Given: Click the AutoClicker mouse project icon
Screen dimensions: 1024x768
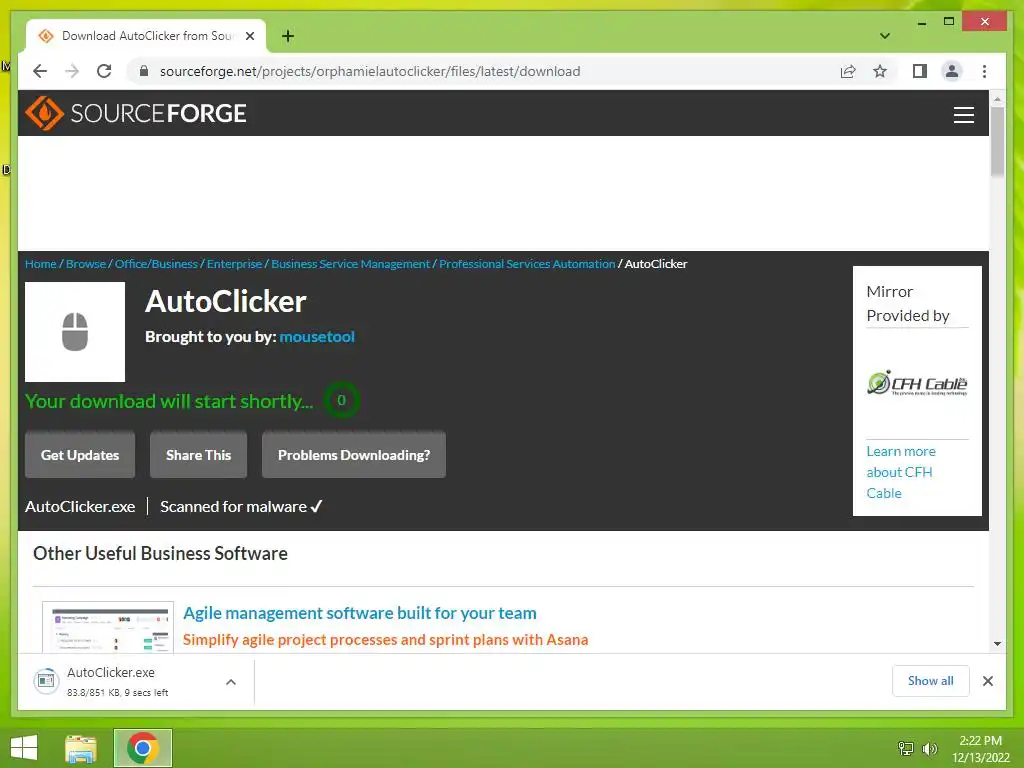Looking at the screenshot, I should point(75,332).
